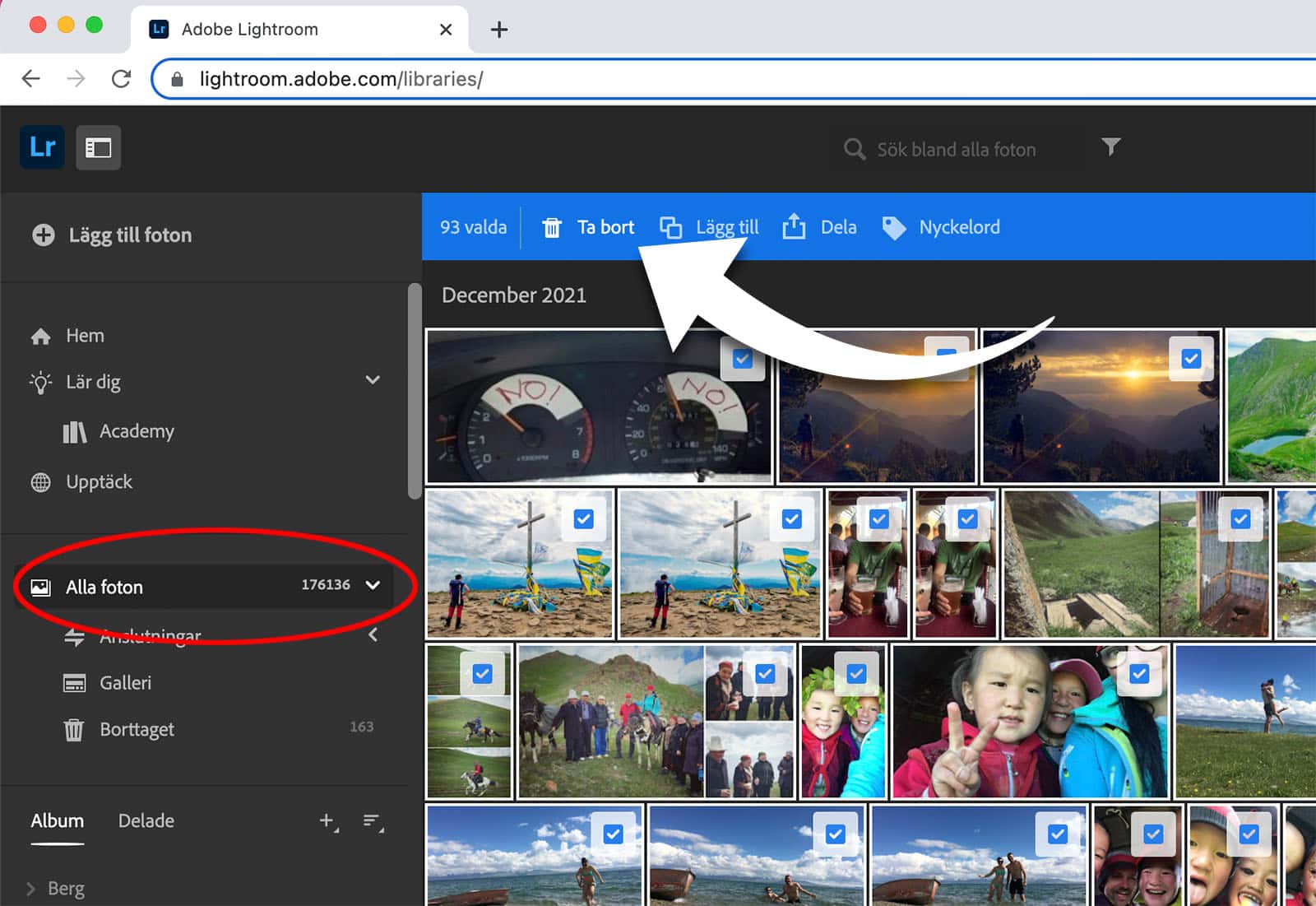Reload the page with browser refresh icon
This screenshot has height=906, width=1316.
(x=121, y=79)
